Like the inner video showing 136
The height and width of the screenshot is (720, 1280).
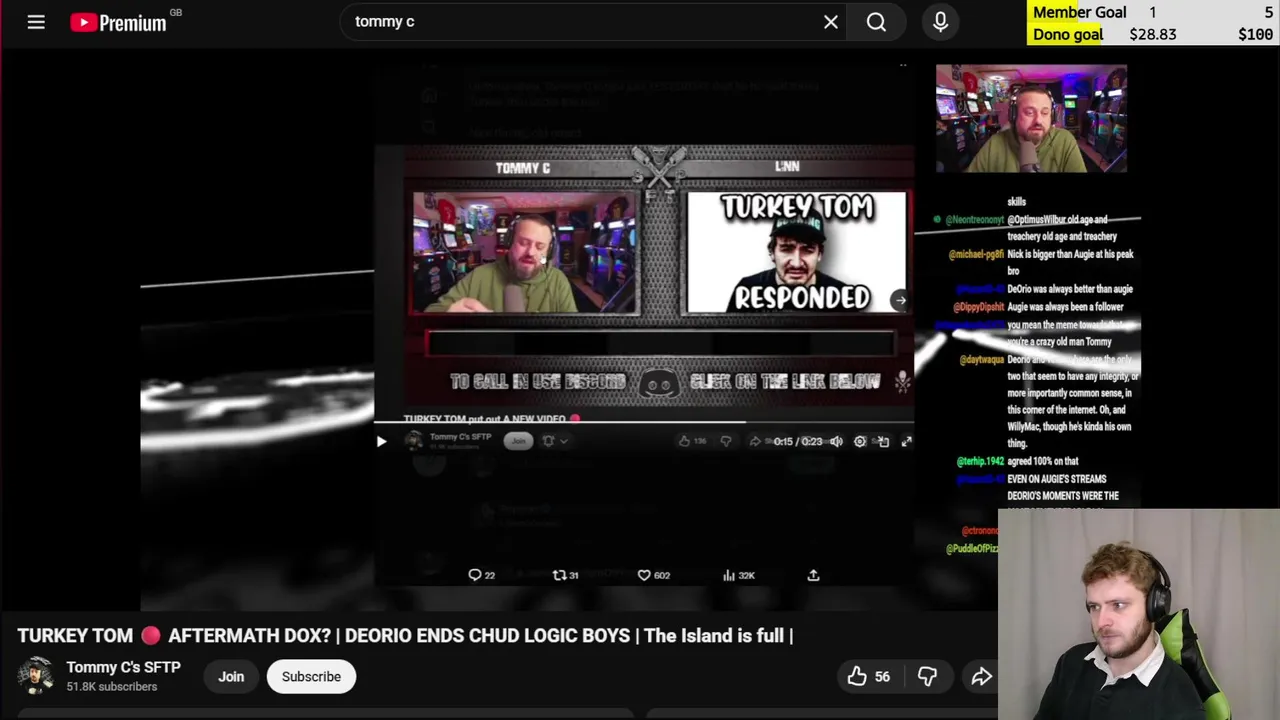coord(691,441)
